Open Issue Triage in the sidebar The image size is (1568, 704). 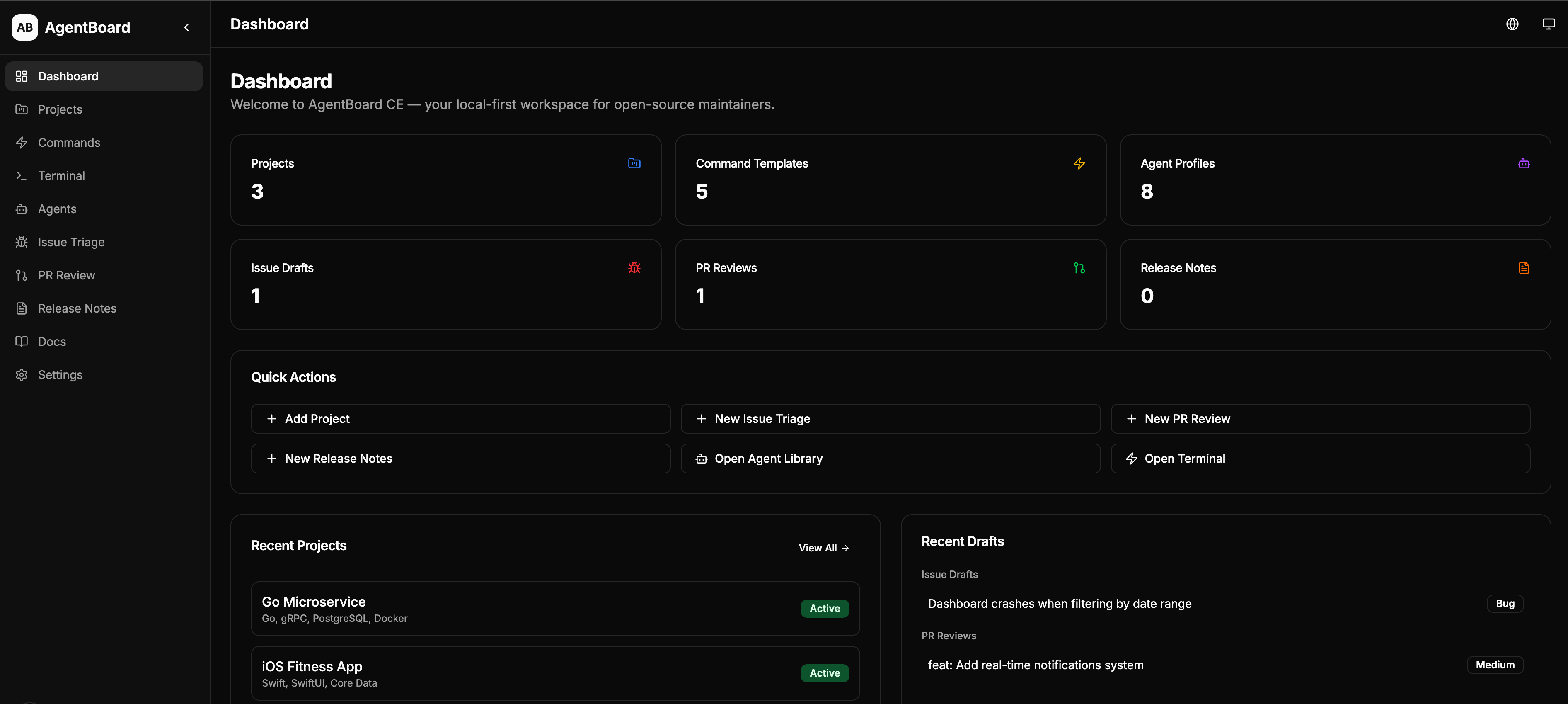[104, 243]
